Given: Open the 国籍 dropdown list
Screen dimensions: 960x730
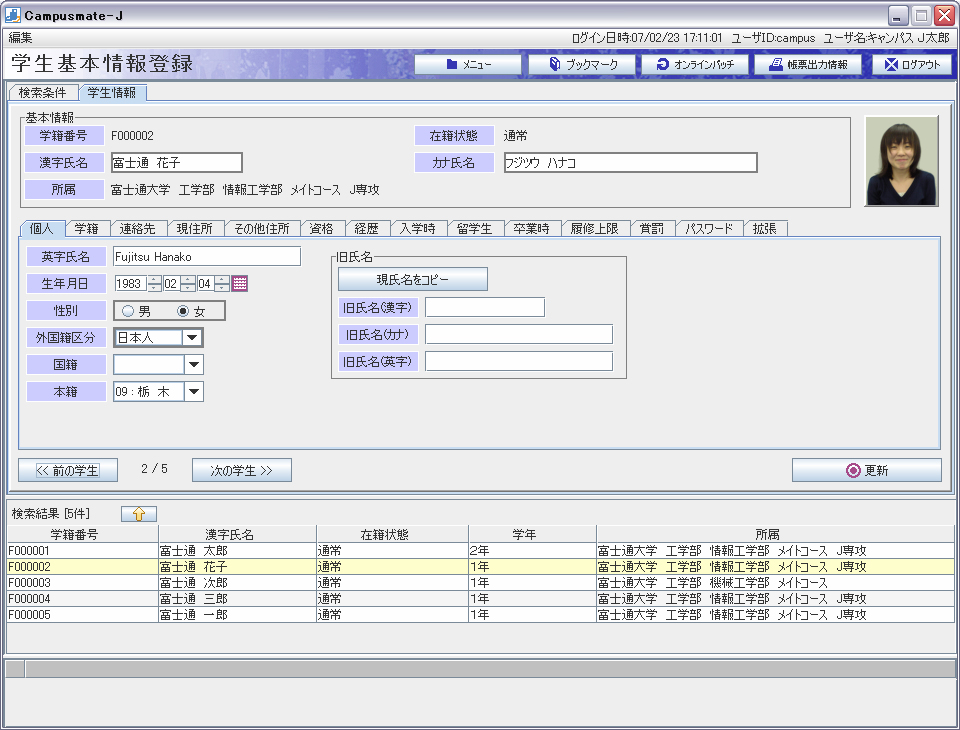Looking at the screenshot, I should [x=193, y=365].
